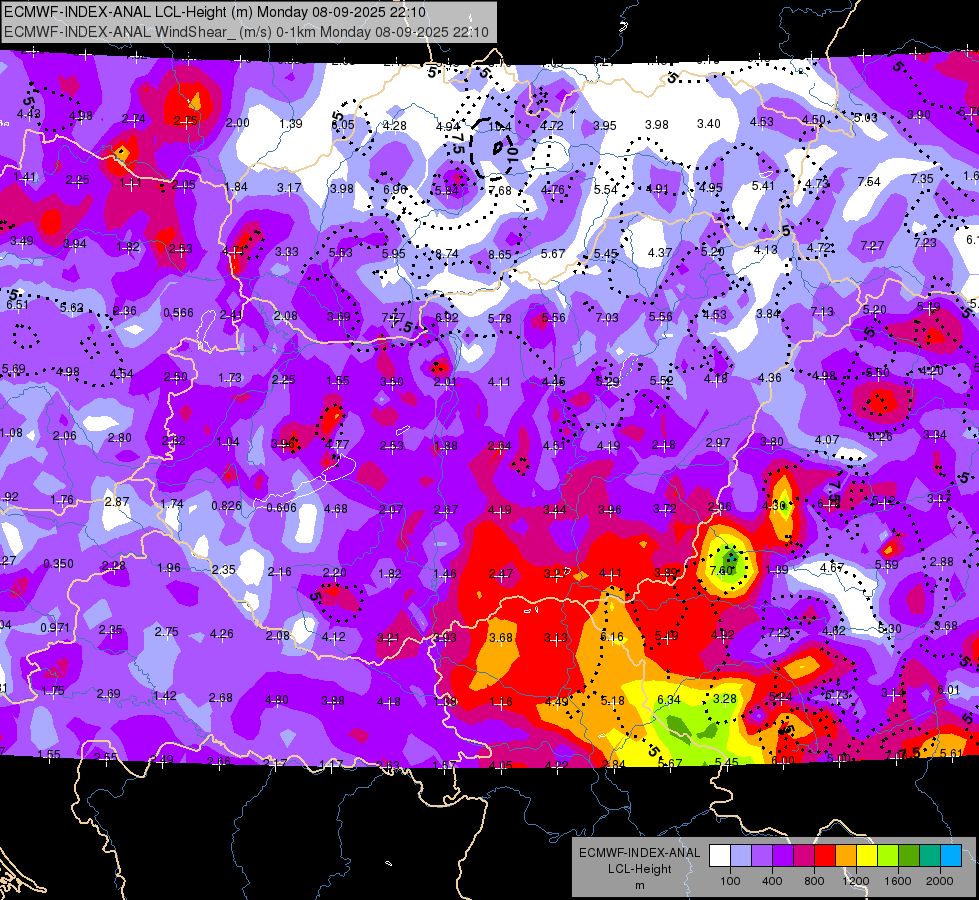979x900 pixels.
Task: Click the legend tick label 800
Action: (814, 881)
